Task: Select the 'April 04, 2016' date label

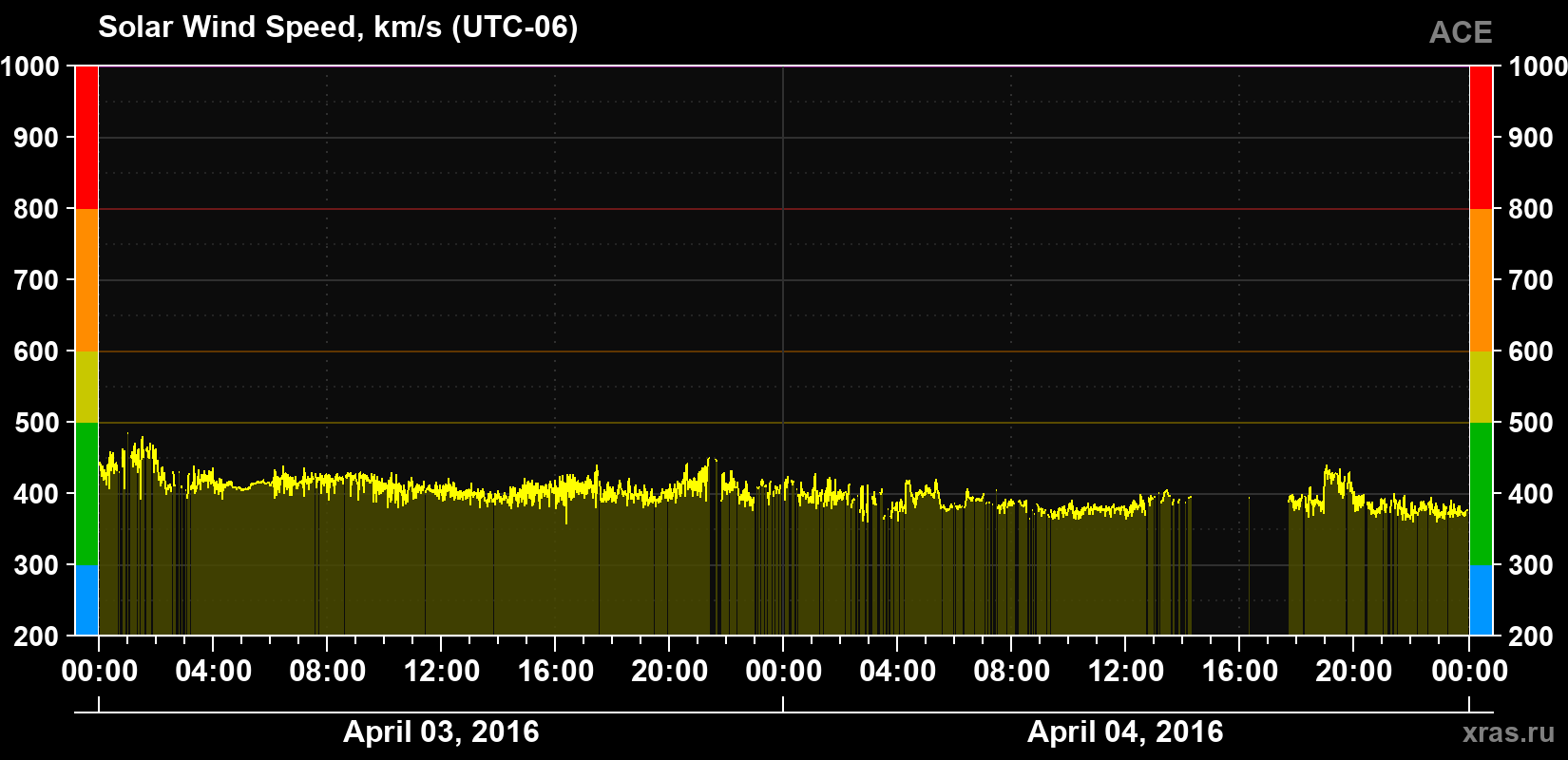Action: (1125, 731)
